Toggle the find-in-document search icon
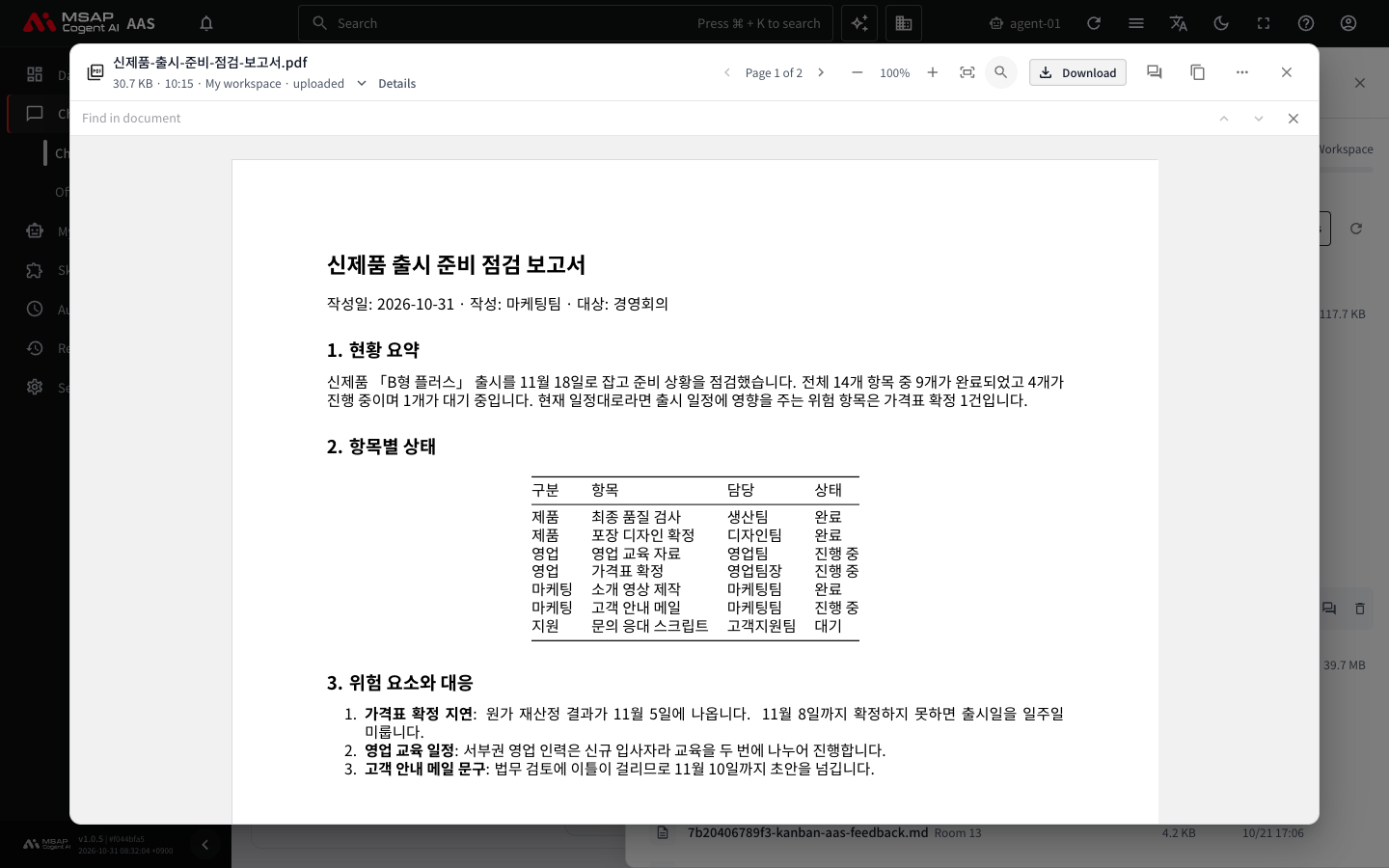1389x868 pixels. click(x=1000, y=72)
